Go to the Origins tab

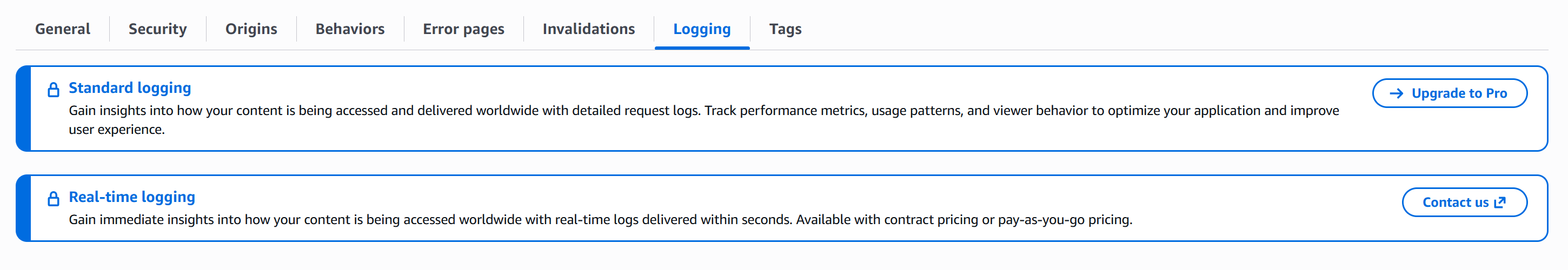click(x=251, y=29)
